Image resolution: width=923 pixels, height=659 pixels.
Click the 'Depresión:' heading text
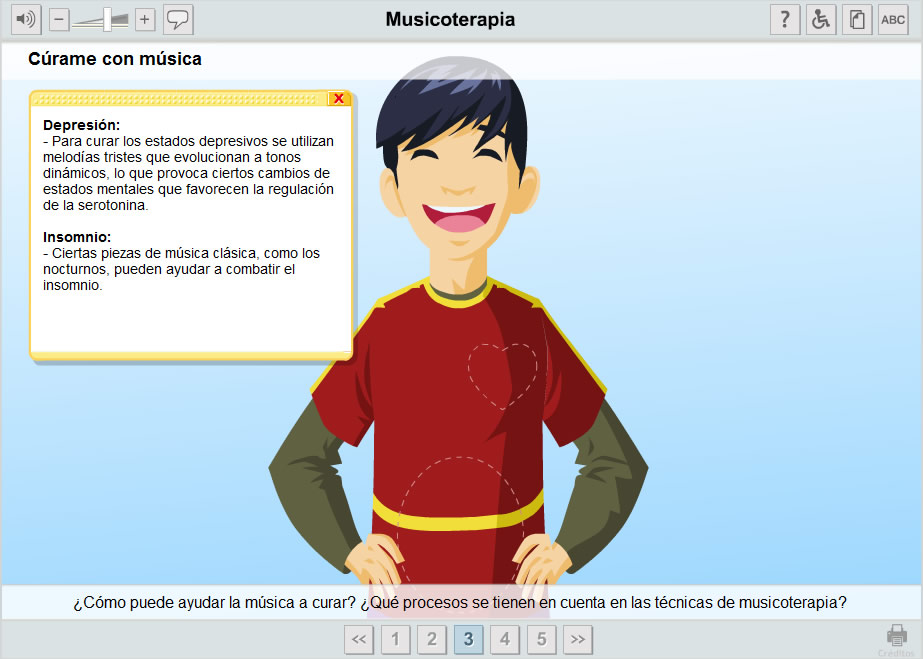coord(81,125)
